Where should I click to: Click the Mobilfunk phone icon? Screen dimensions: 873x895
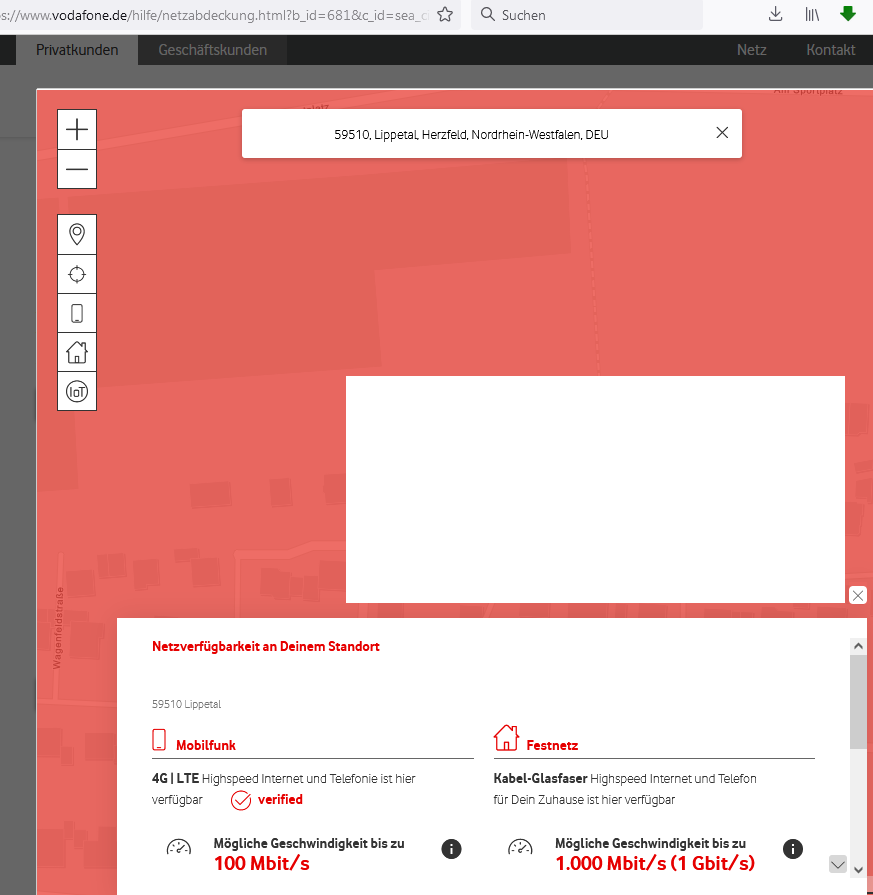(x=159, y=740)
